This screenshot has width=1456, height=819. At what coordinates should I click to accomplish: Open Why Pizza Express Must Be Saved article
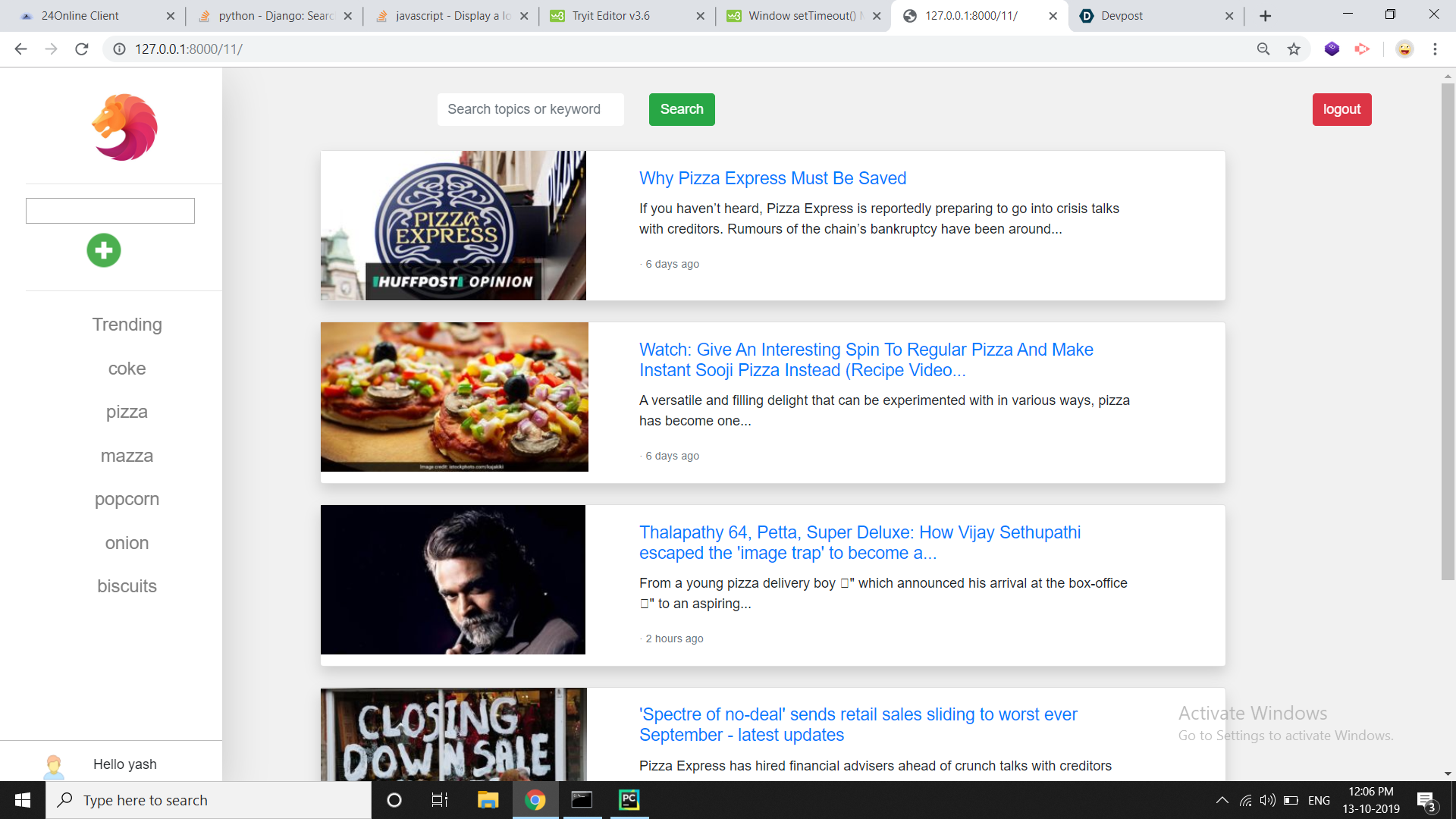(772, 178)
